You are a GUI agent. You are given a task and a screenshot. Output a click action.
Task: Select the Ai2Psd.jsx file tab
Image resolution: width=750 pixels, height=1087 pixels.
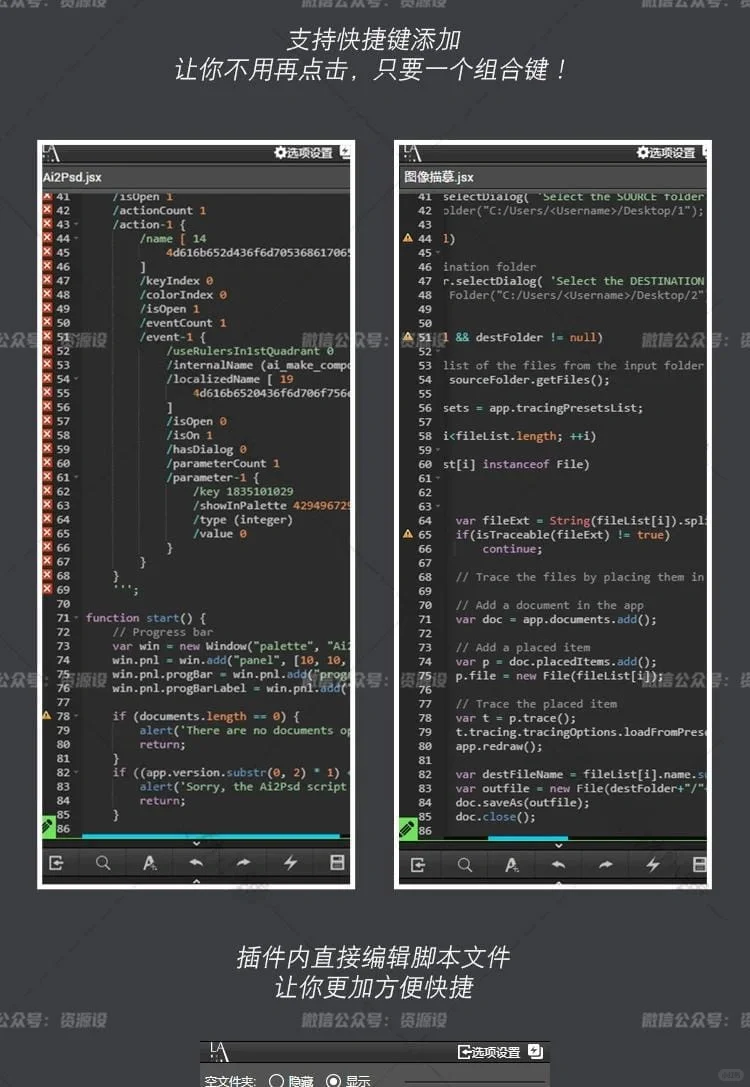(x=72, y=177)
